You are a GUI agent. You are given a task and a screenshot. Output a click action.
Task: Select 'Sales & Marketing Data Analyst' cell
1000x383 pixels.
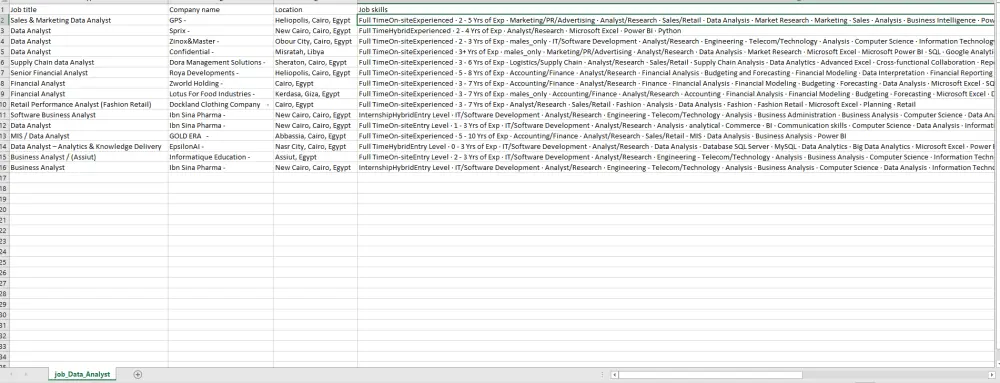coord(89,20)
